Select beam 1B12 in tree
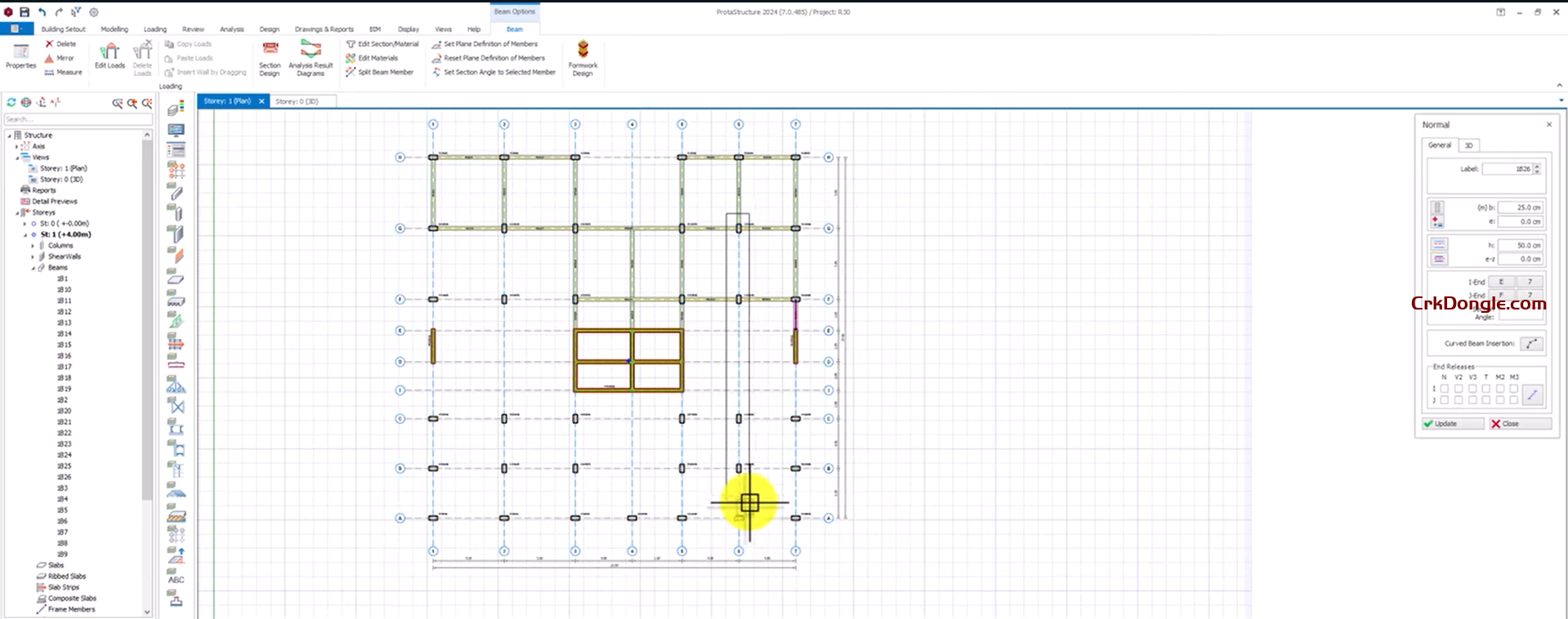Viewport: 1568px width, 619px height. [64, 312]
